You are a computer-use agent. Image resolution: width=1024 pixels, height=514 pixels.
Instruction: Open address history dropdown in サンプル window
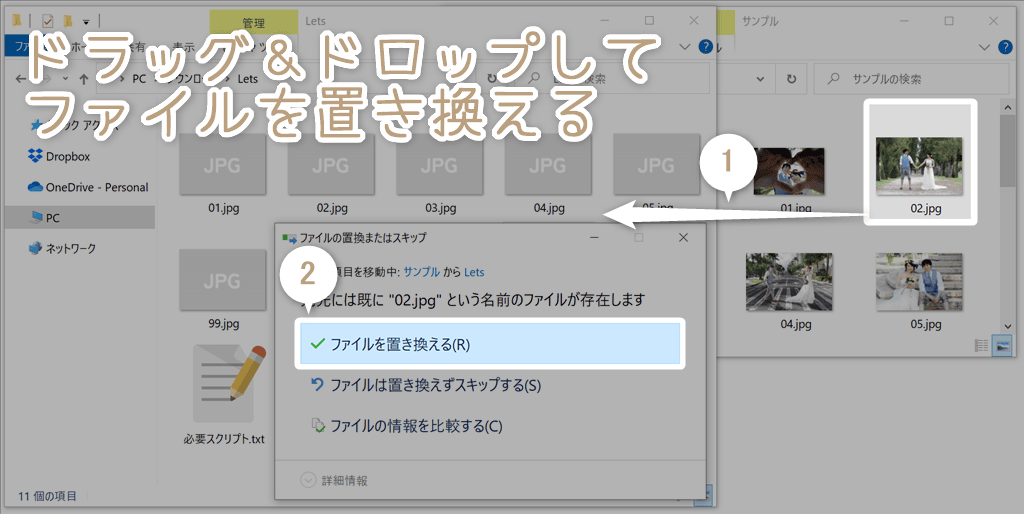[760, 79]
